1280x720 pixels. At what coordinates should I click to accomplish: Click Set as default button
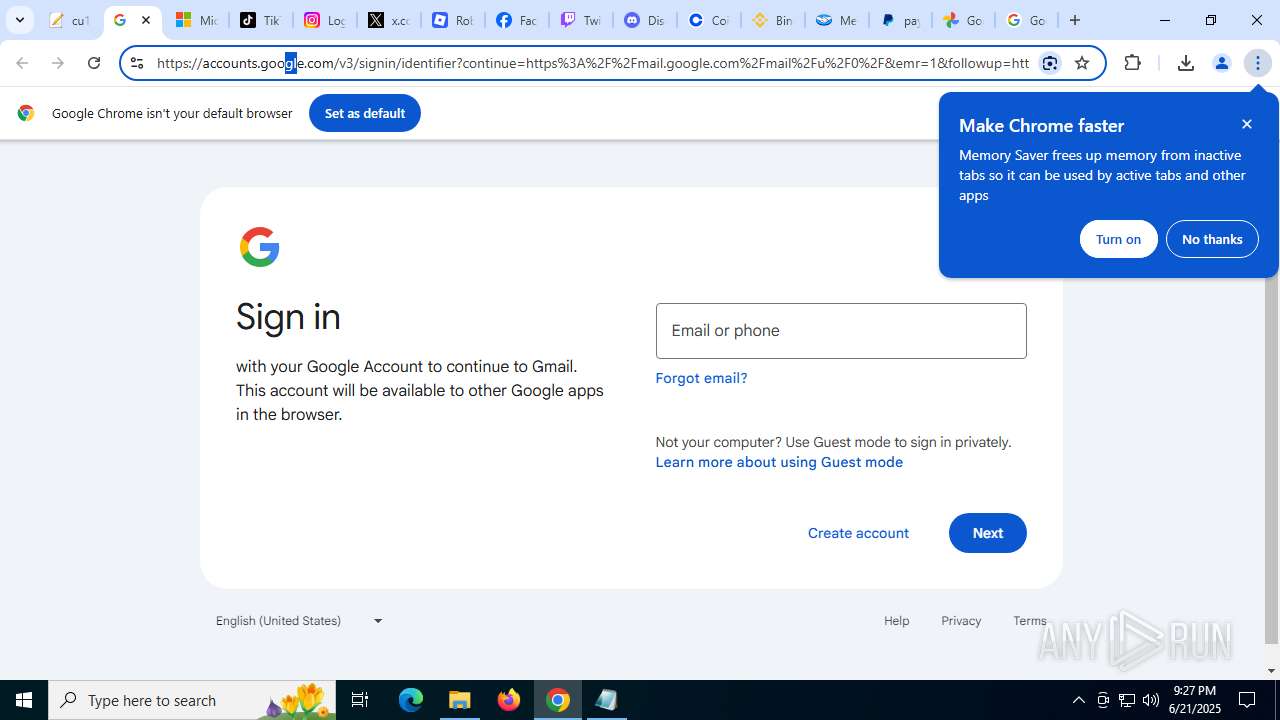[x=365, y=113]
